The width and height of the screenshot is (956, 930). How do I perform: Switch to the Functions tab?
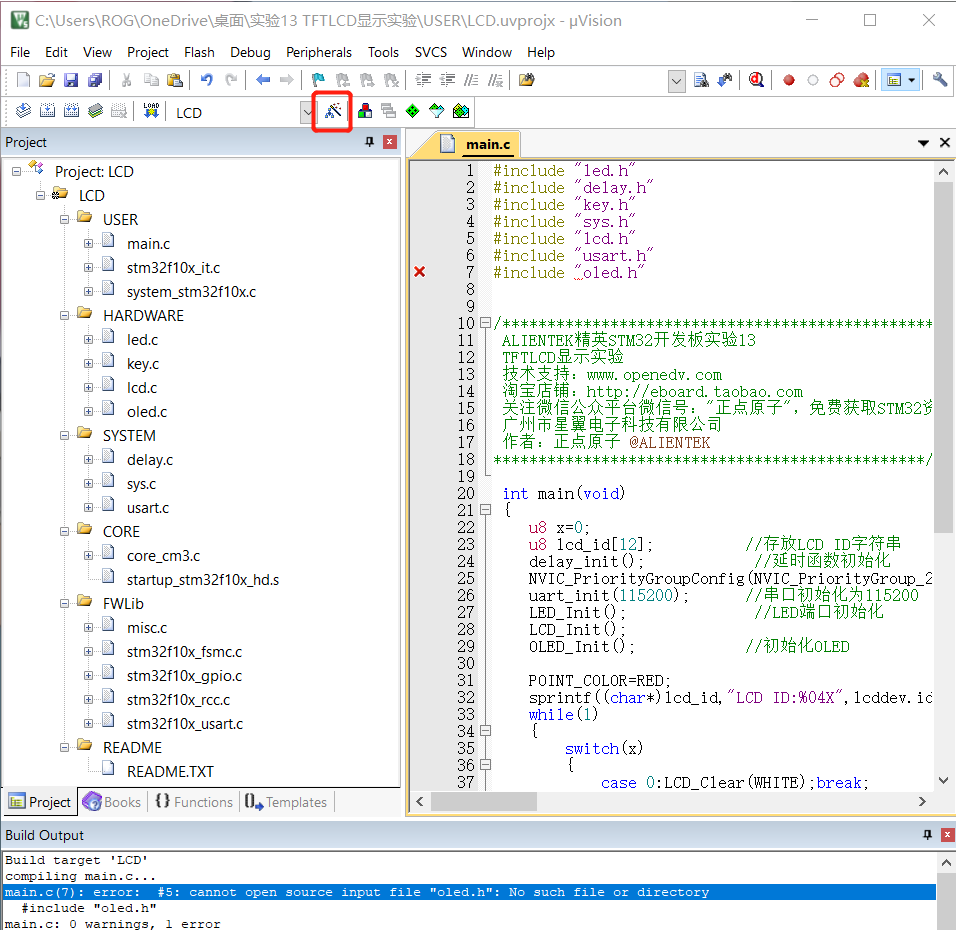tap(194, 802)
